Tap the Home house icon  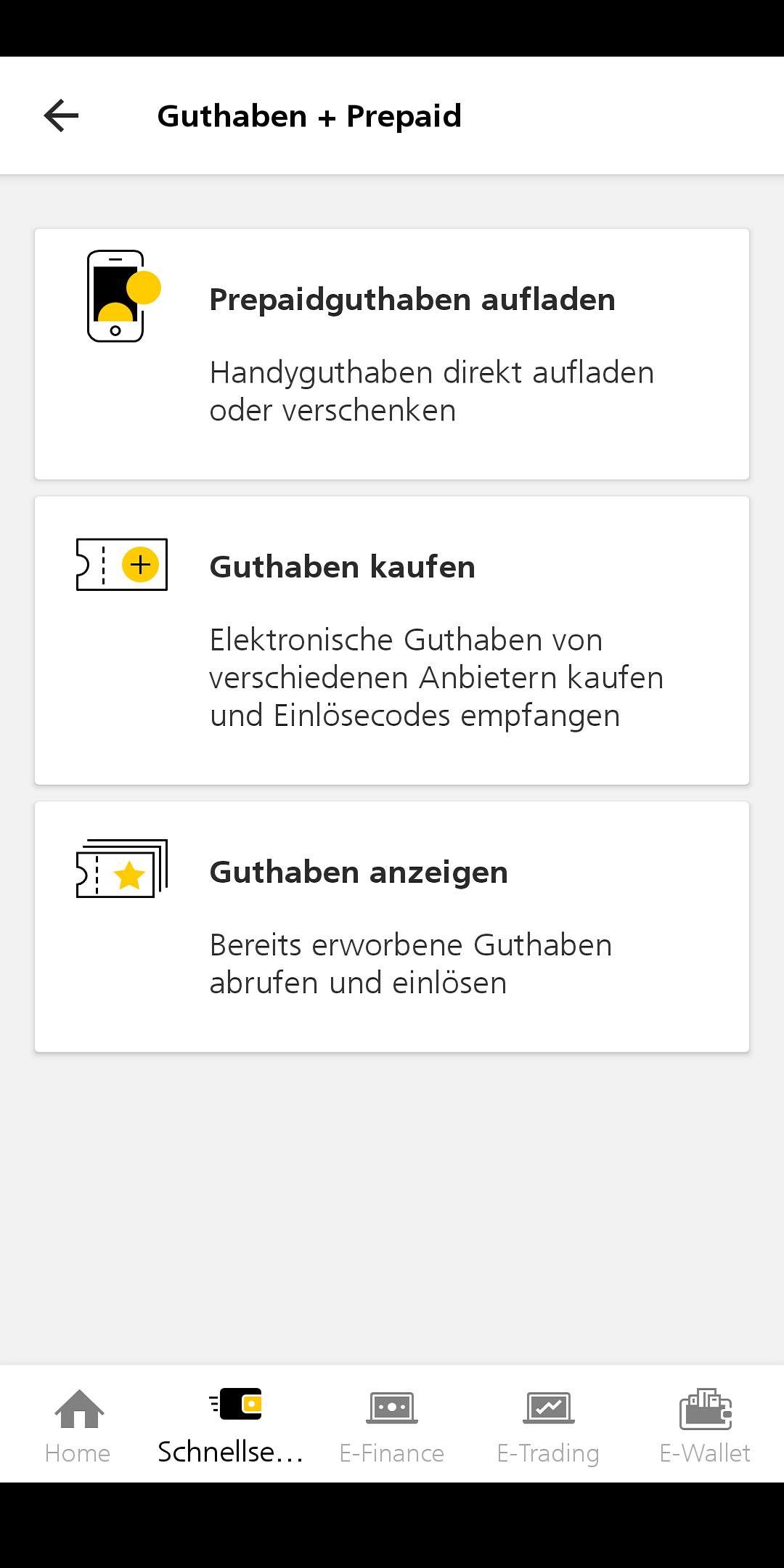79,1408
